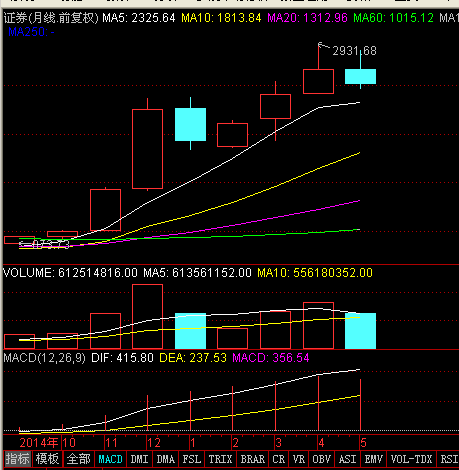Switch to VOL-TDX indicator
The height and width of the screenshot is (470, 459).
411,459
